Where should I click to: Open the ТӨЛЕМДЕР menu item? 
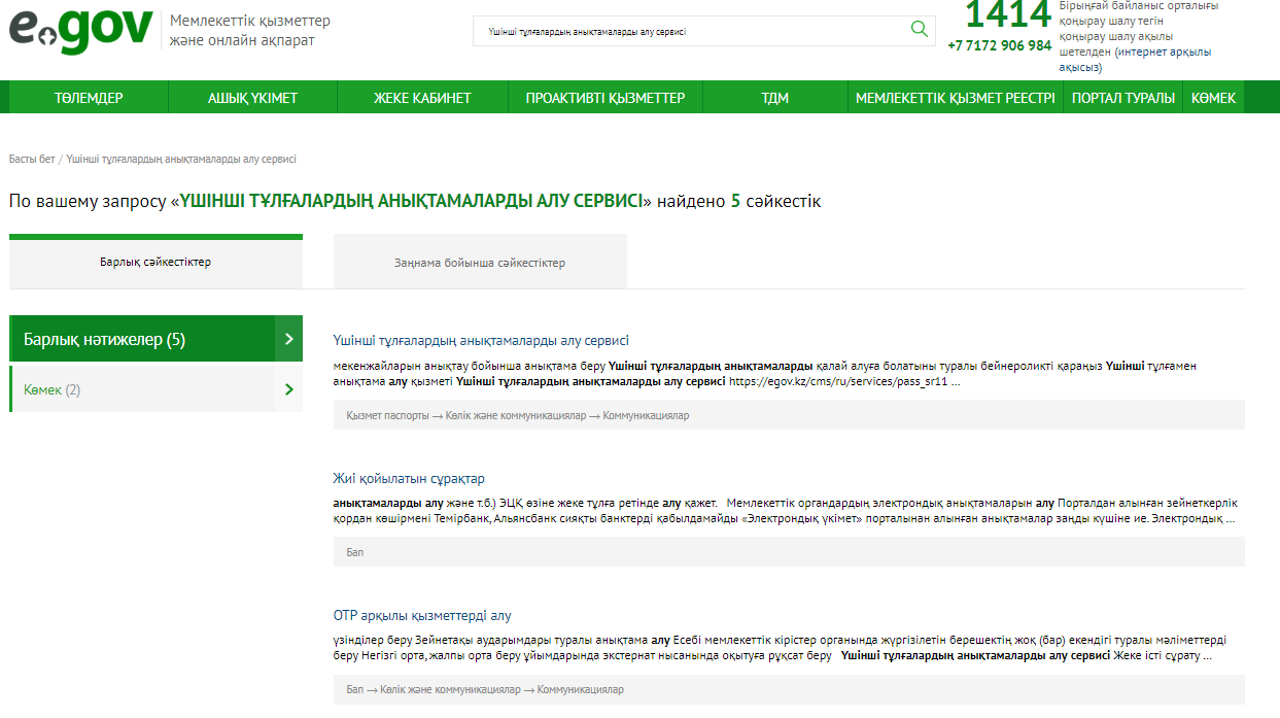click(x=91, y=97)
